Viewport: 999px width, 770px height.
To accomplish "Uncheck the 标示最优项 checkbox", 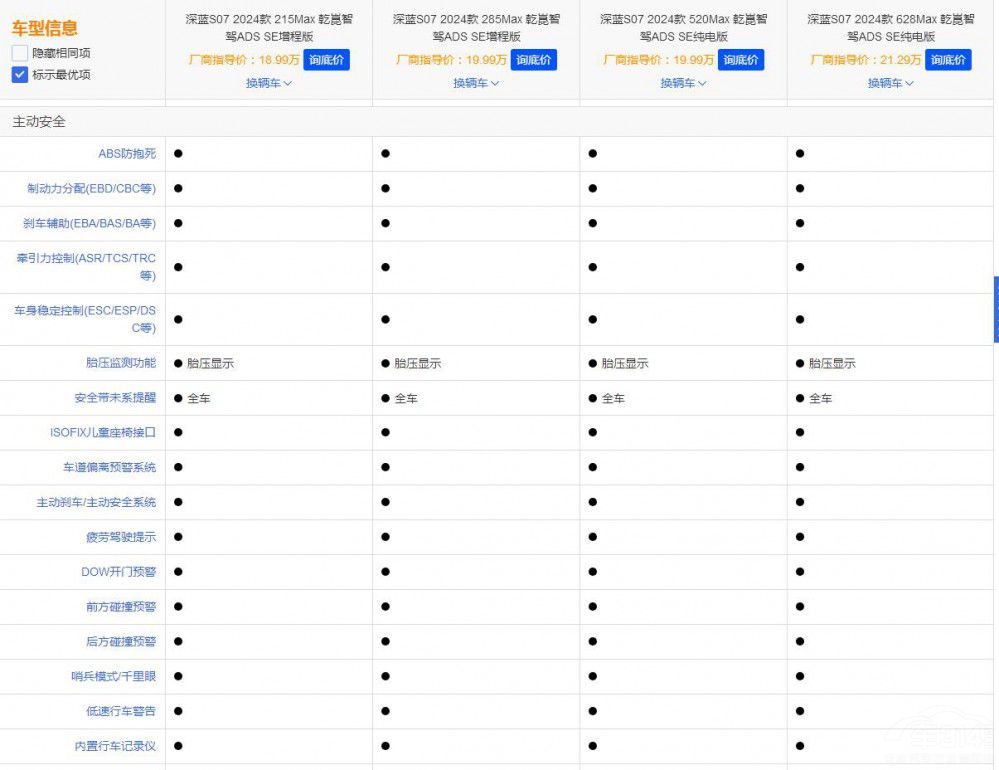I will (x=20, y=75).
